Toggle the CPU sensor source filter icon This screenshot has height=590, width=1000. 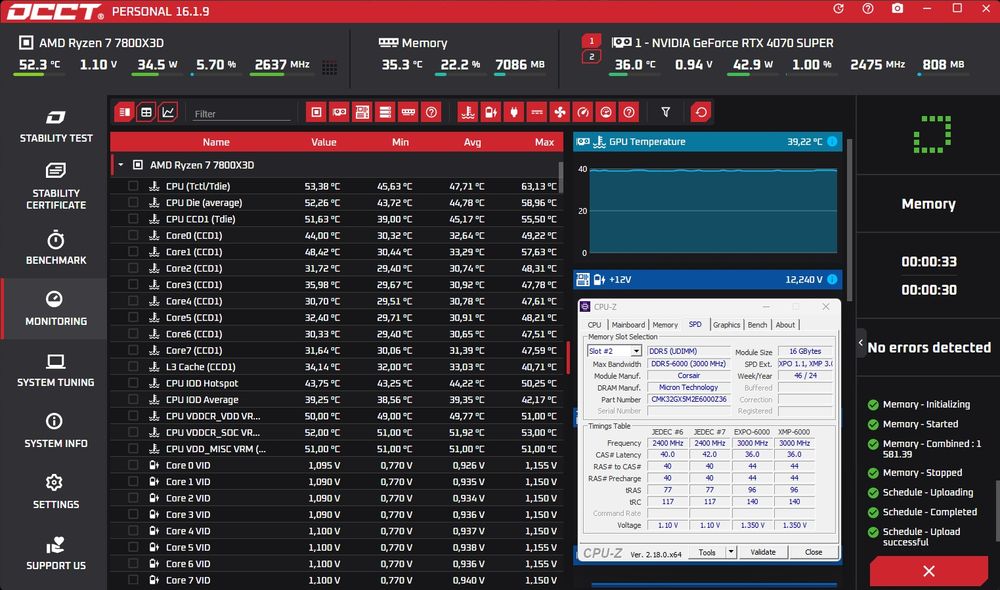[316, 112]
